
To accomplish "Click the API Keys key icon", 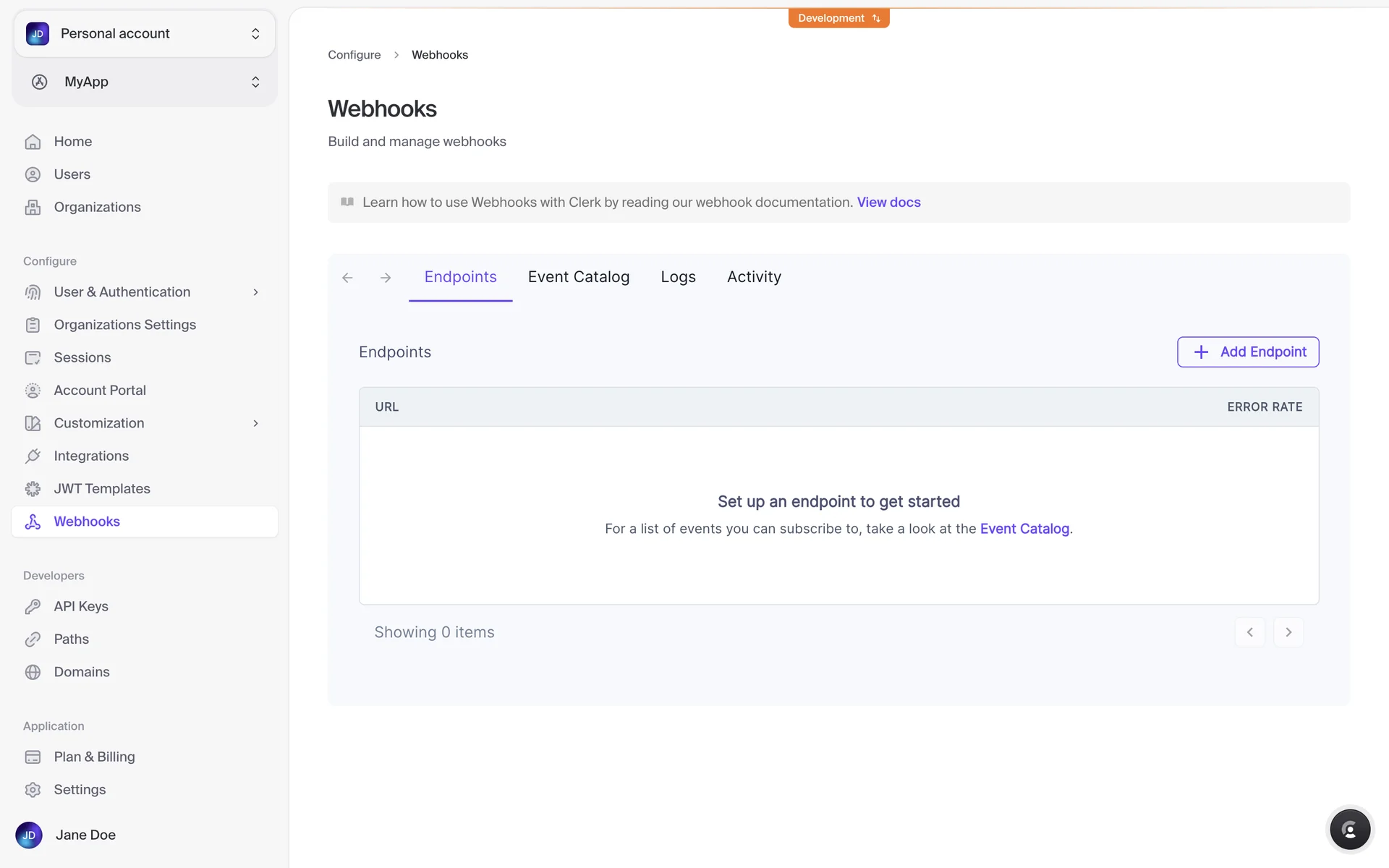I will click(x=33, y=606).
